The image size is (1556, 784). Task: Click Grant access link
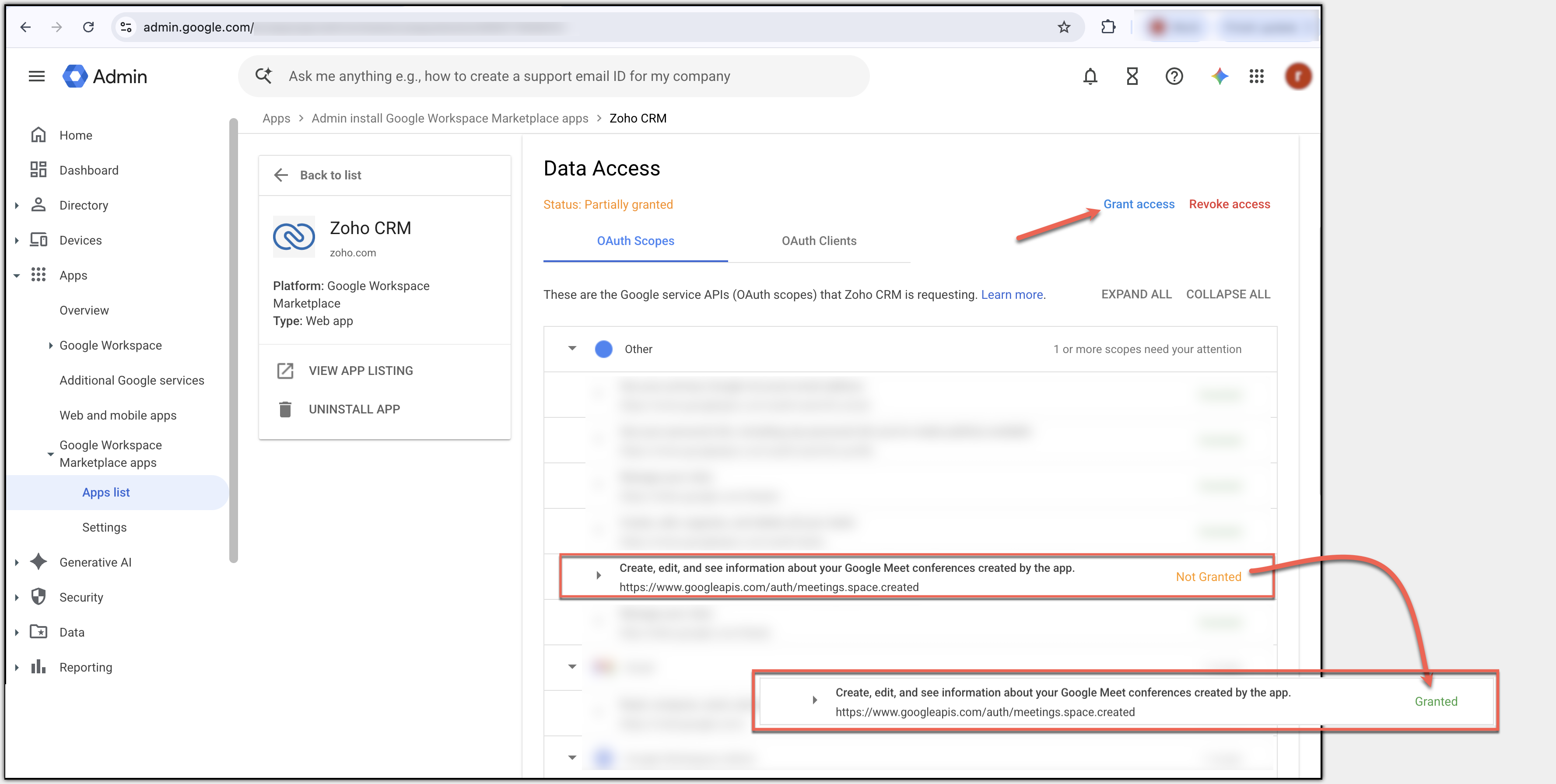[x=1139, y=204]
